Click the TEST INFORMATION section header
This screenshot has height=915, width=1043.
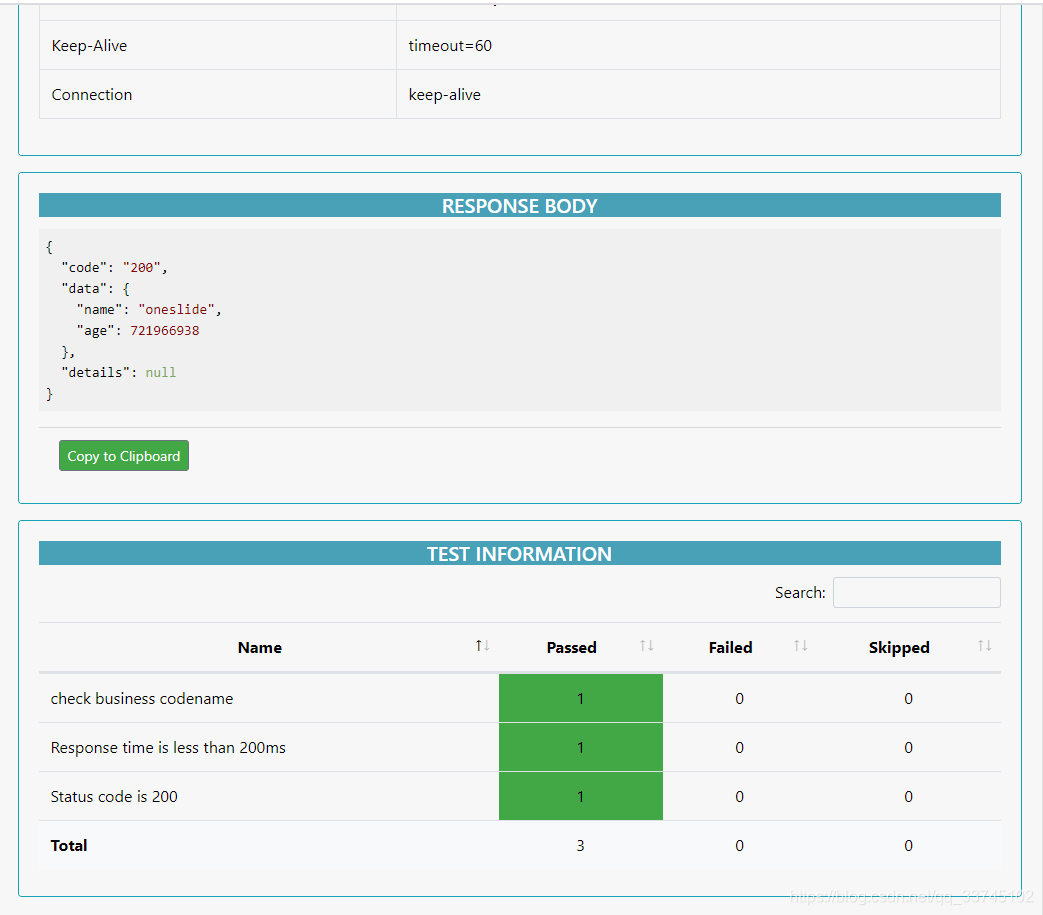520,553
